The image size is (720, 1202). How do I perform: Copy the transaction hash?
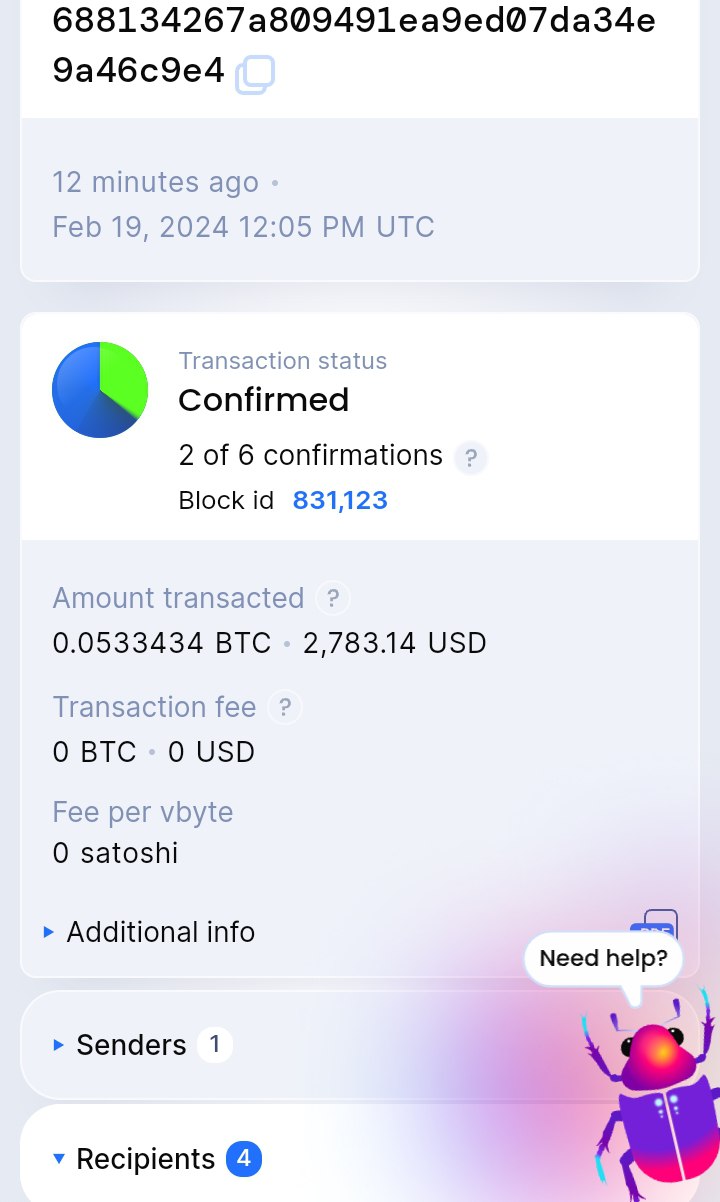(255, 74)
